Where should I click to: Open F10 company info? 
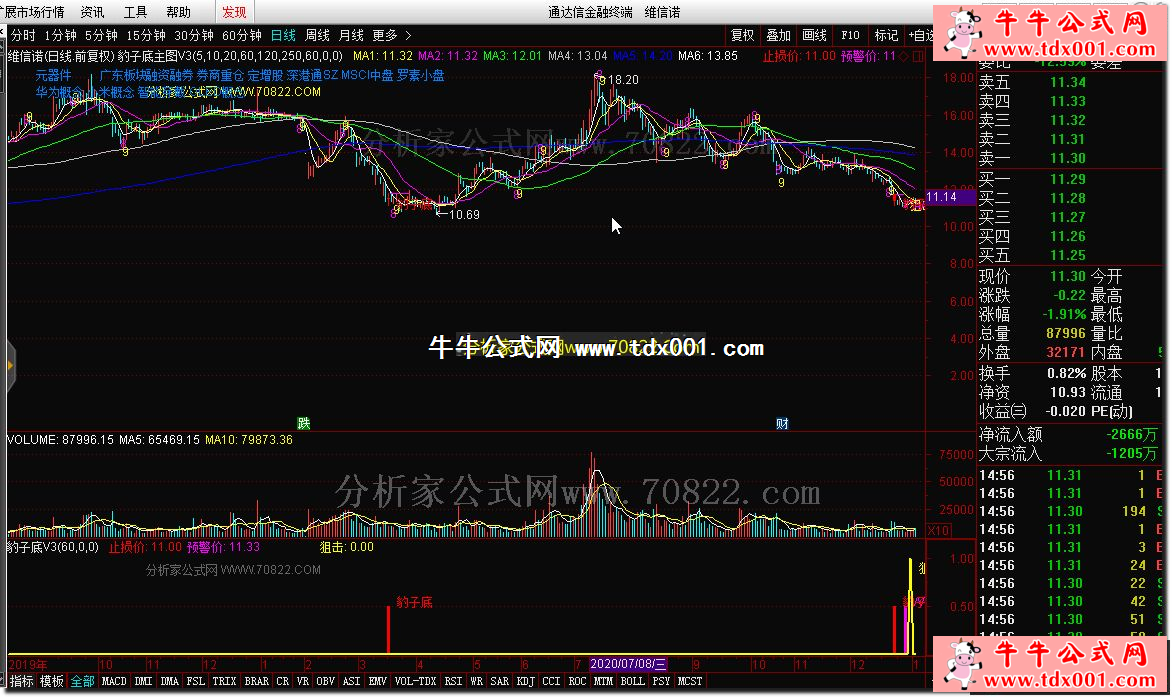click(x=850, y=35)
